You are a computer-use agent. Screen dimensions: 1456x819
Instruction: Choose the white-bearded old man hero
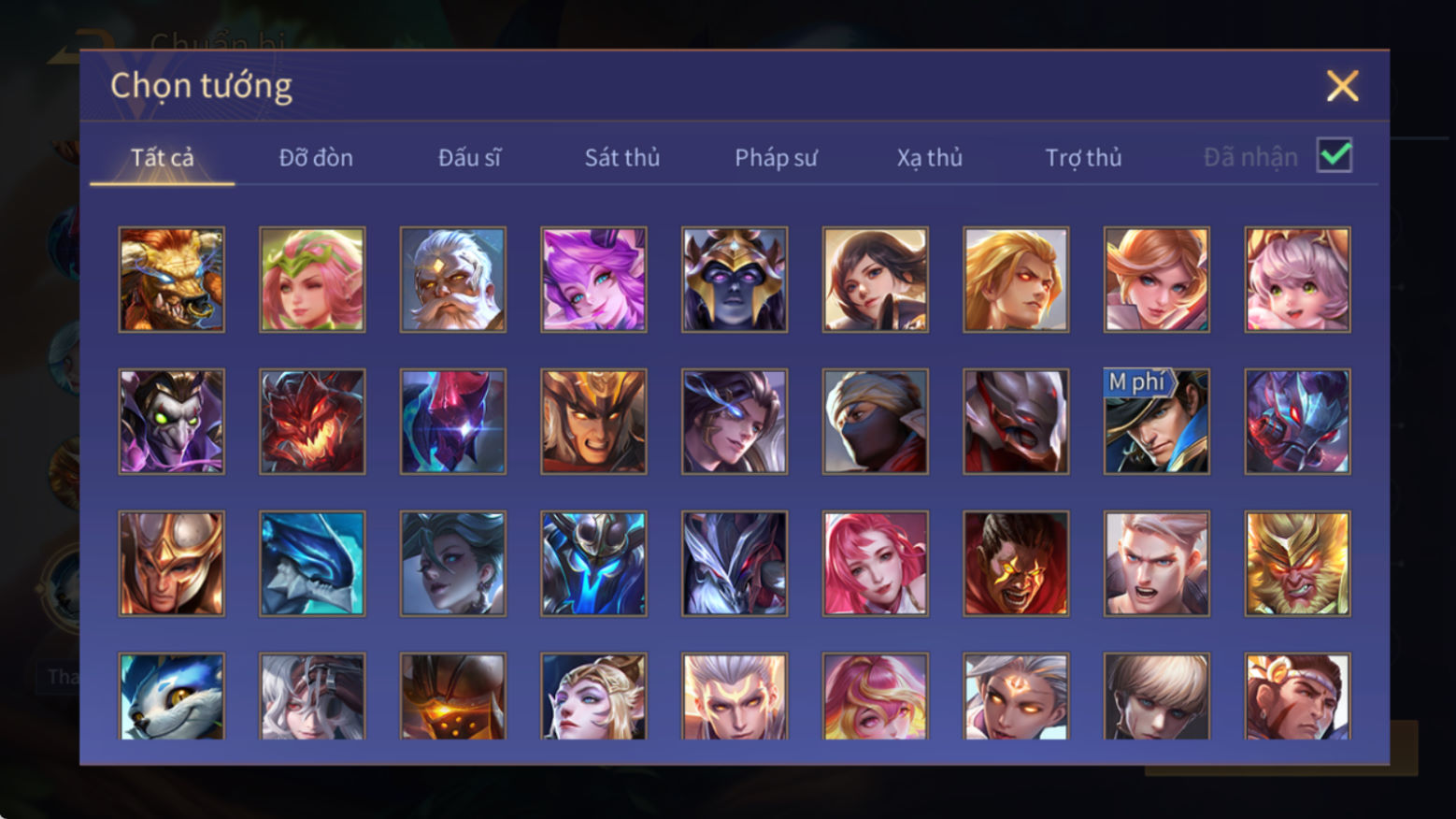tap(453, 280)
